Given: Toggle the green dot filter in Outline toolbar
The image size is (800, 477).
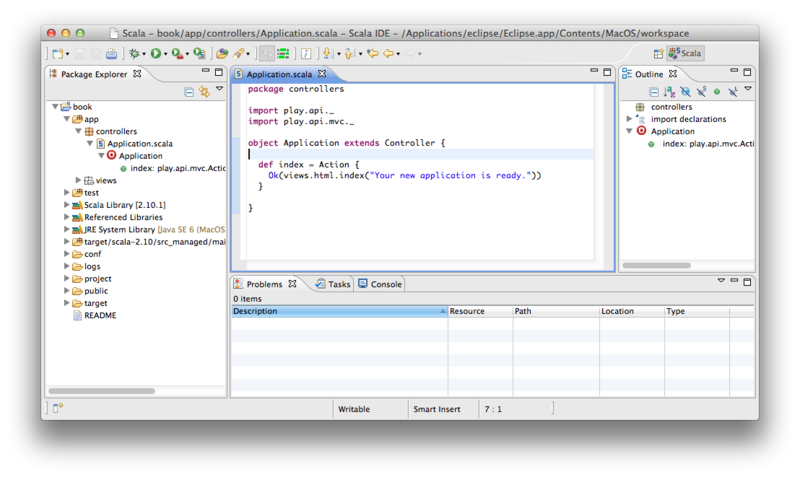Looking at the screenshot, I should point(717,92).
